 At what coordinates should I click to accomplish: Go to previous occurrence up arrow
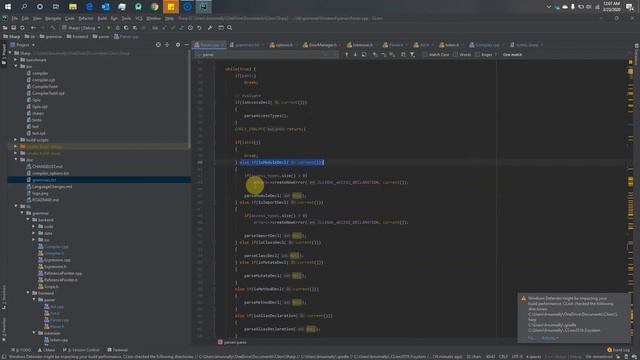[347, 54]
